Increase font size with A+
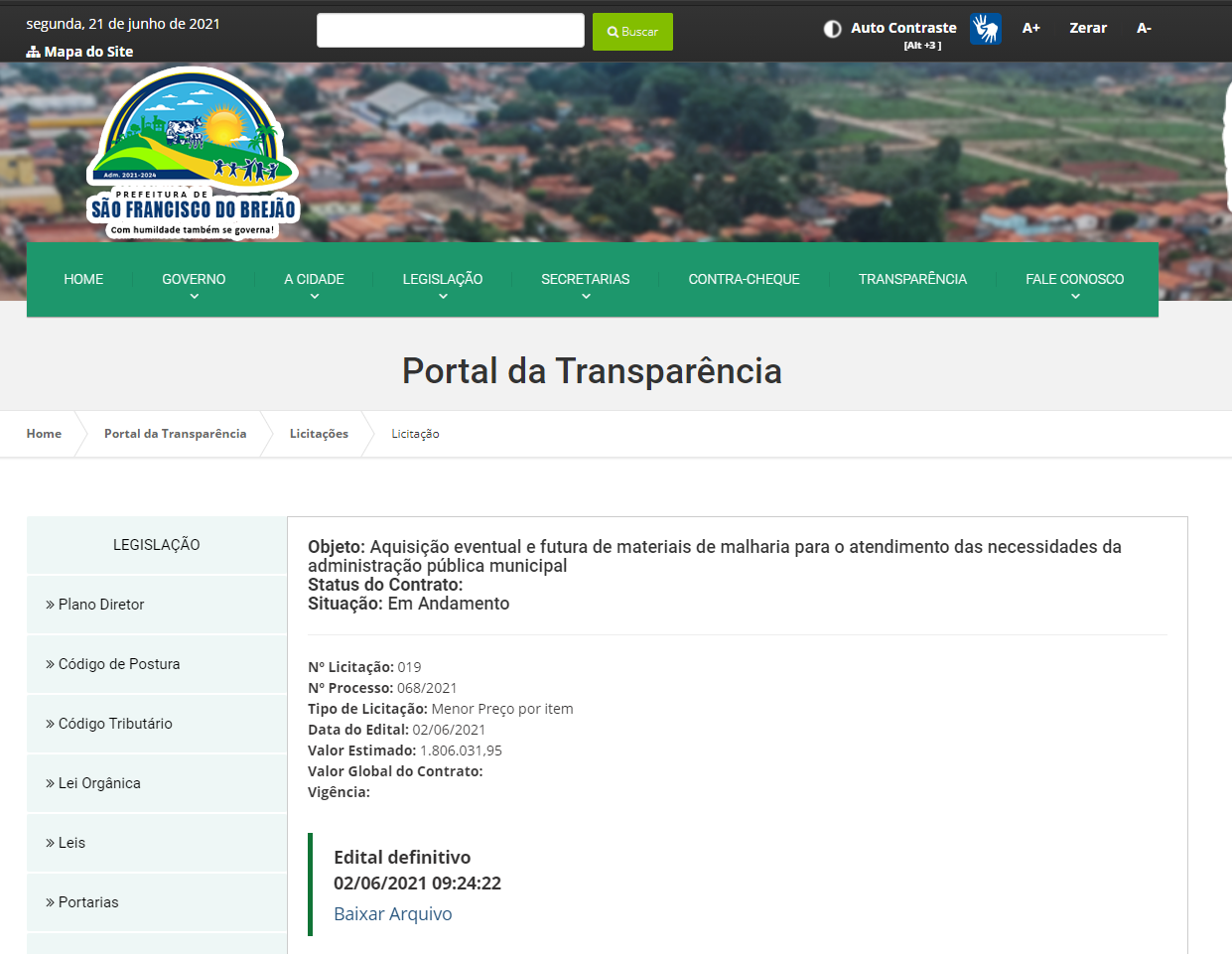 tap(1031, 28)
